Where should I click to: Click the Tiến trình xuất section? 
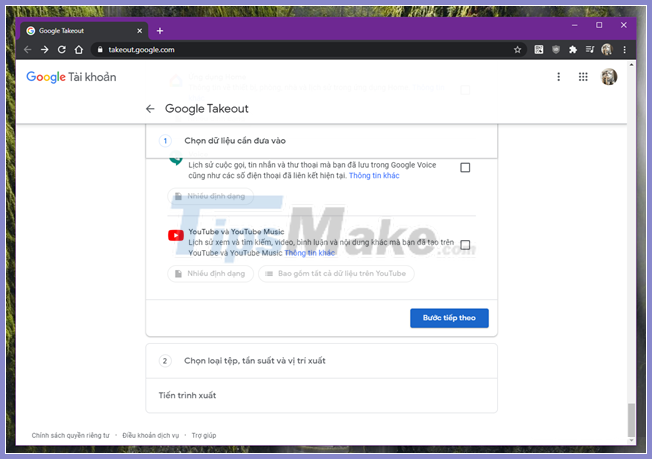(321, 395)
